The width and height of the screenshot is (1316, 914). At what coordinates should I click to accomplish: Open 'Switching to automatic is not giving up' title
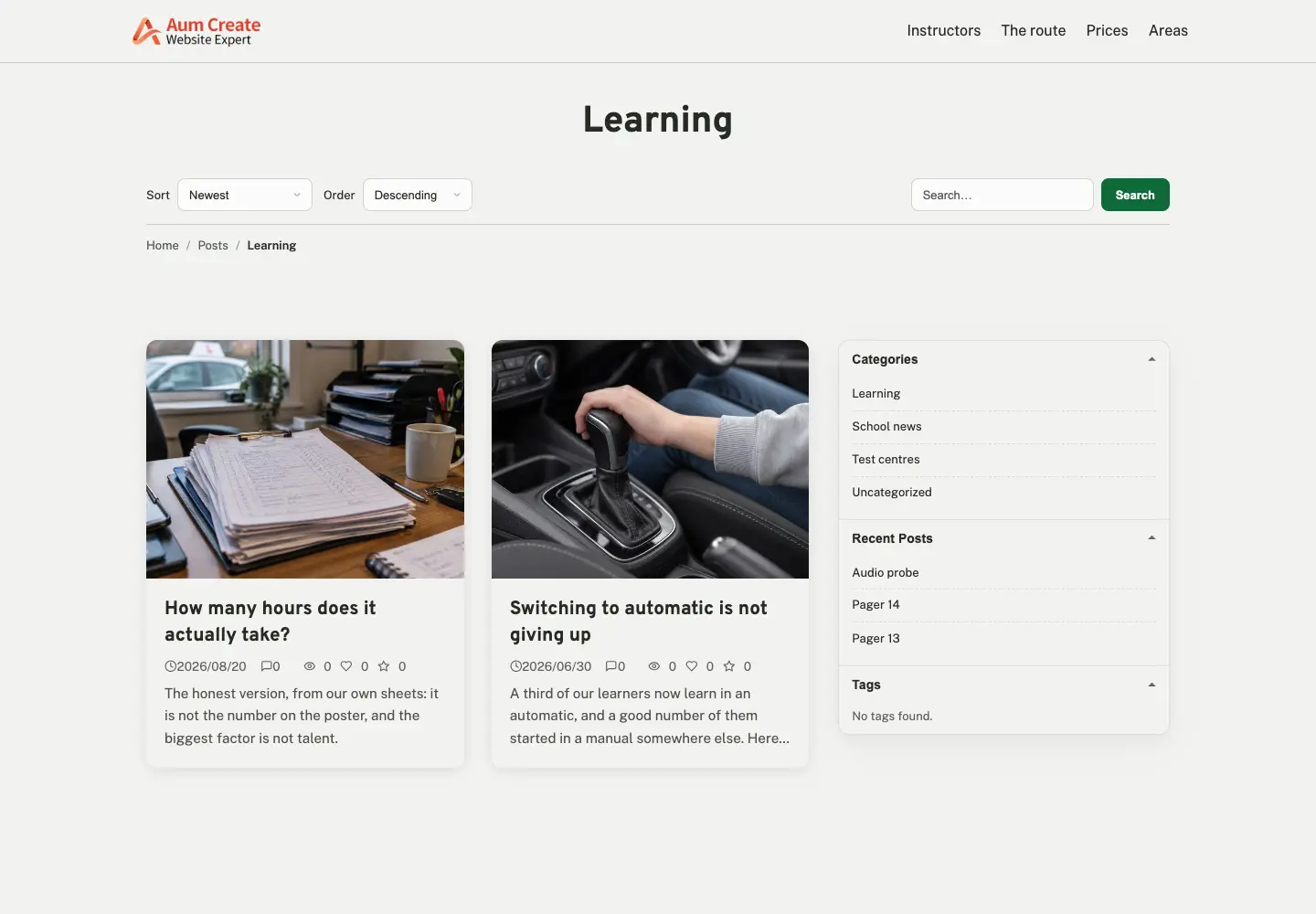639,622
